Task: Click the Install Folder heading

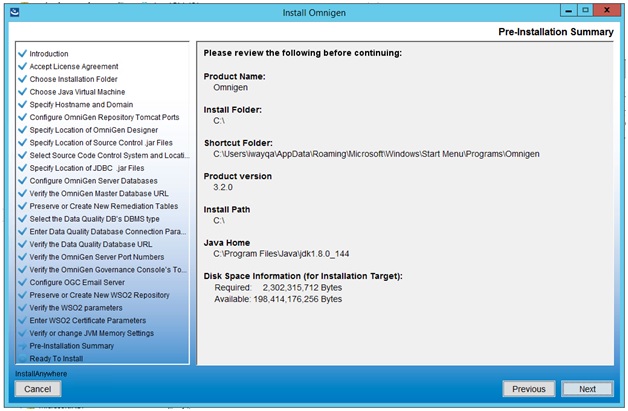Action: coord(232,110)
